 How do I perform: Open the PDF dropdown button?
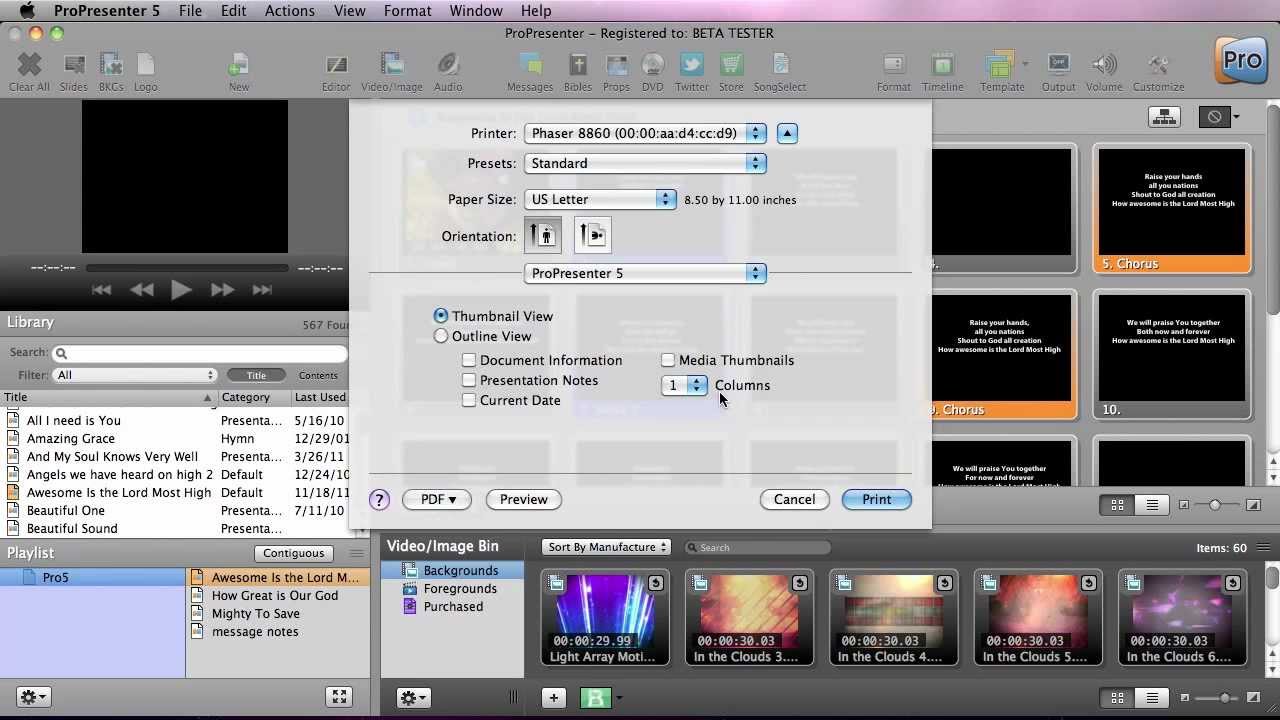click(437, 499)
